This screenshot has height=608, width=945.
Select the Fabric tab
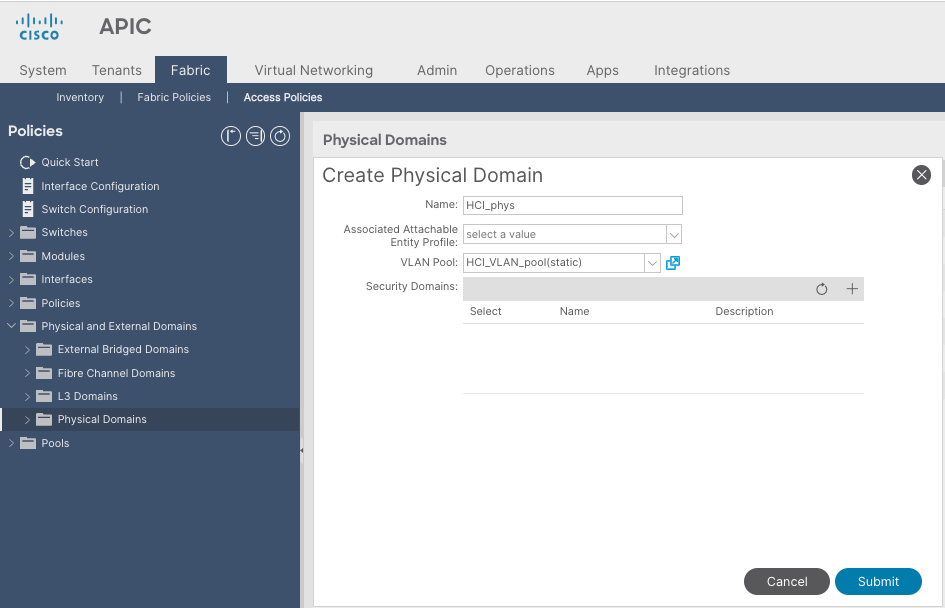pos(190,70)
